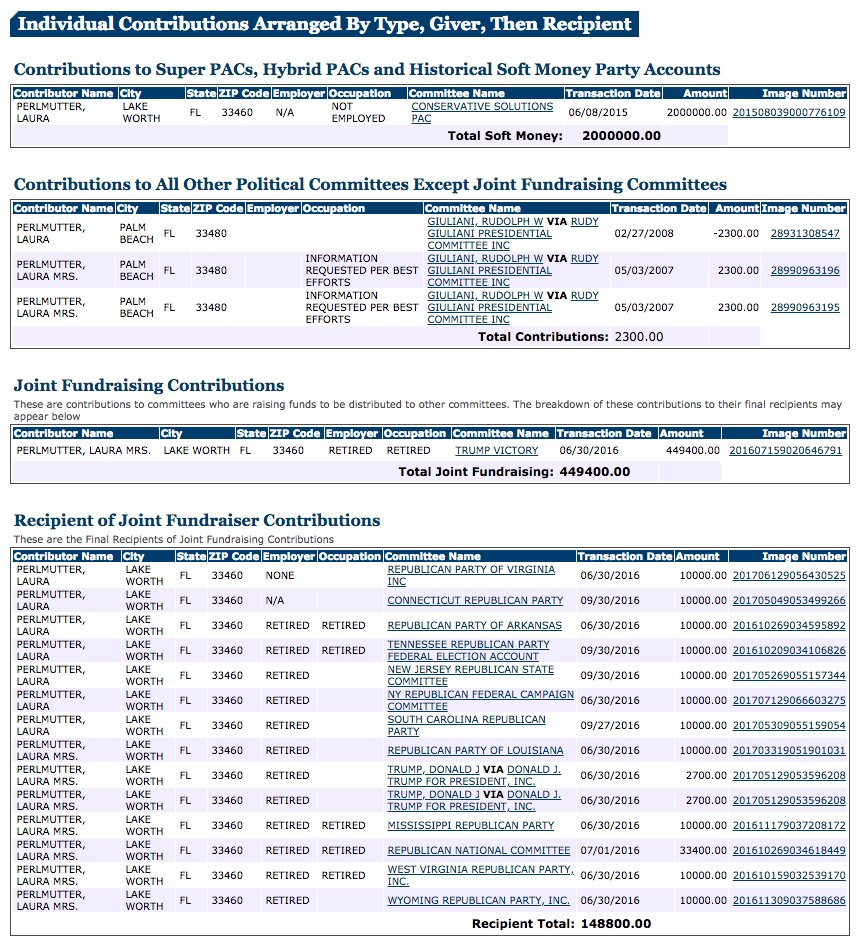This screenshot has width=864, height=947.
Task: Open image number 201610209034106826
Action: (789, 650)
